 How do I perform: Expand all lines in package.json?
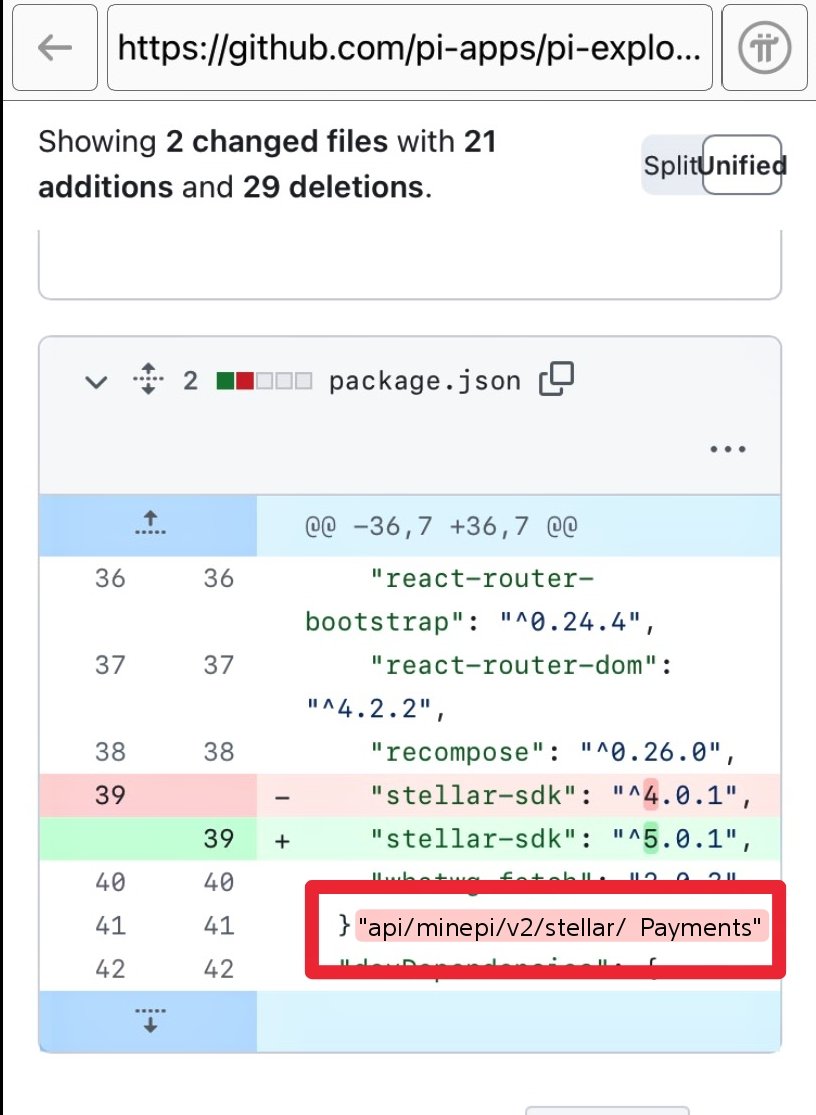coord(148,379)
